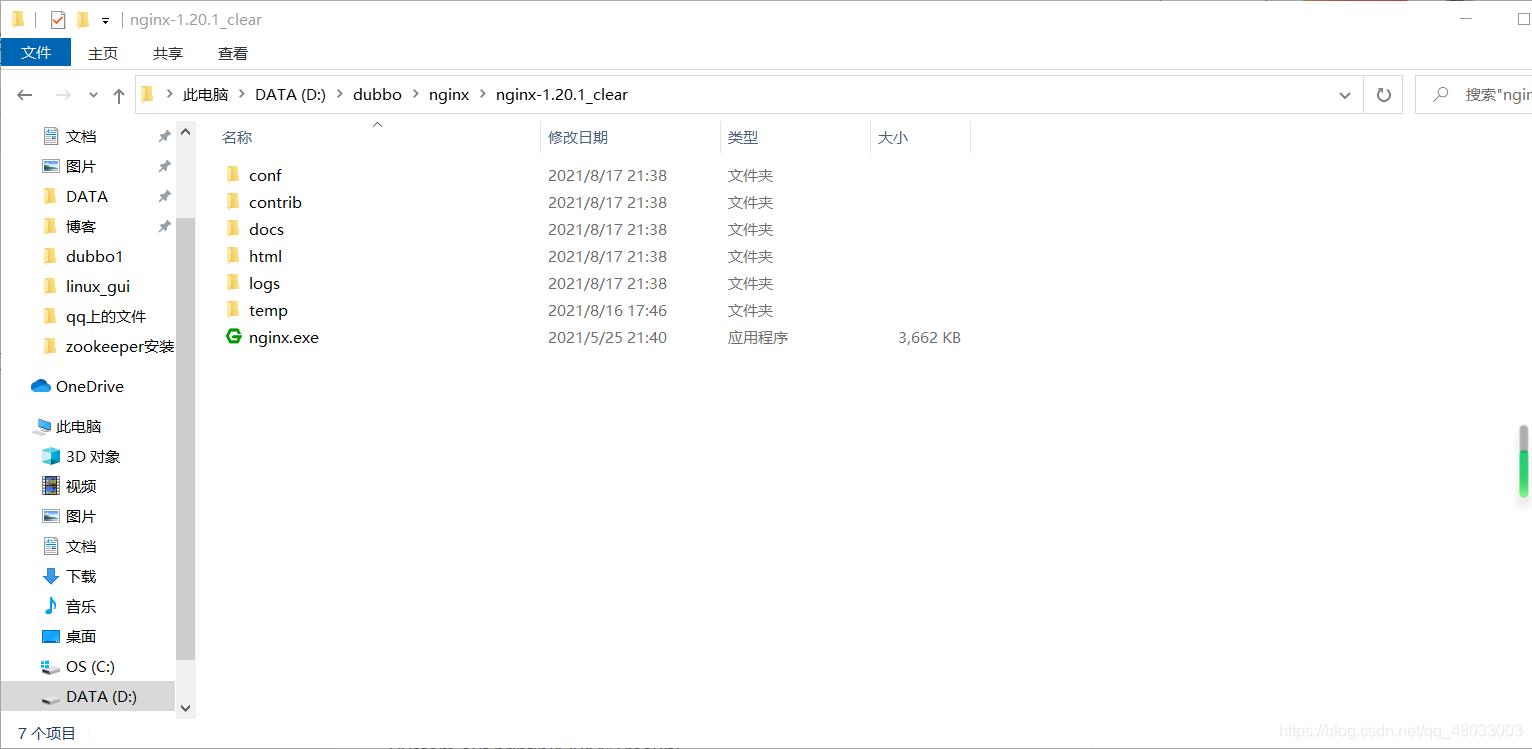Navigate to DATA (D:) in breadcrumb

pos(291,95)
